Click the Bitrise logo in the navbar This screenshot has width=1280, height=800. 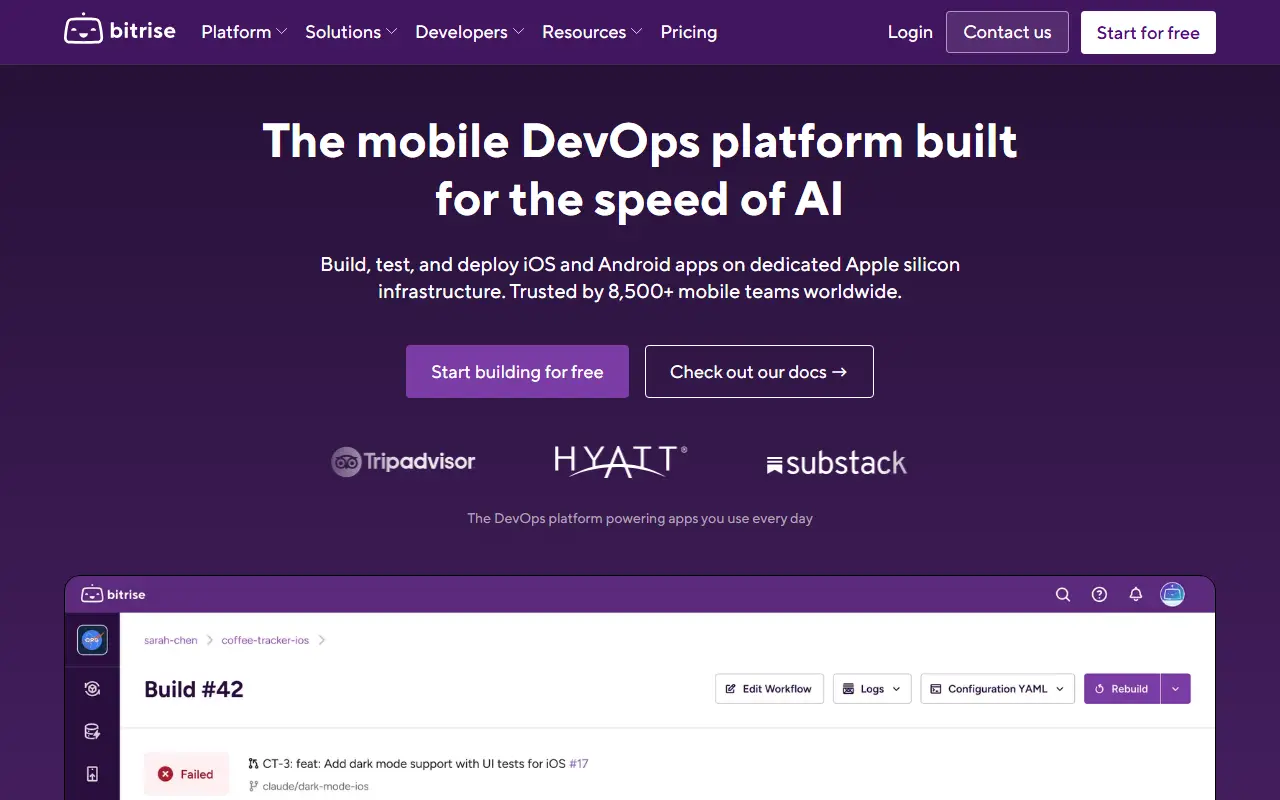coord(119,31)
